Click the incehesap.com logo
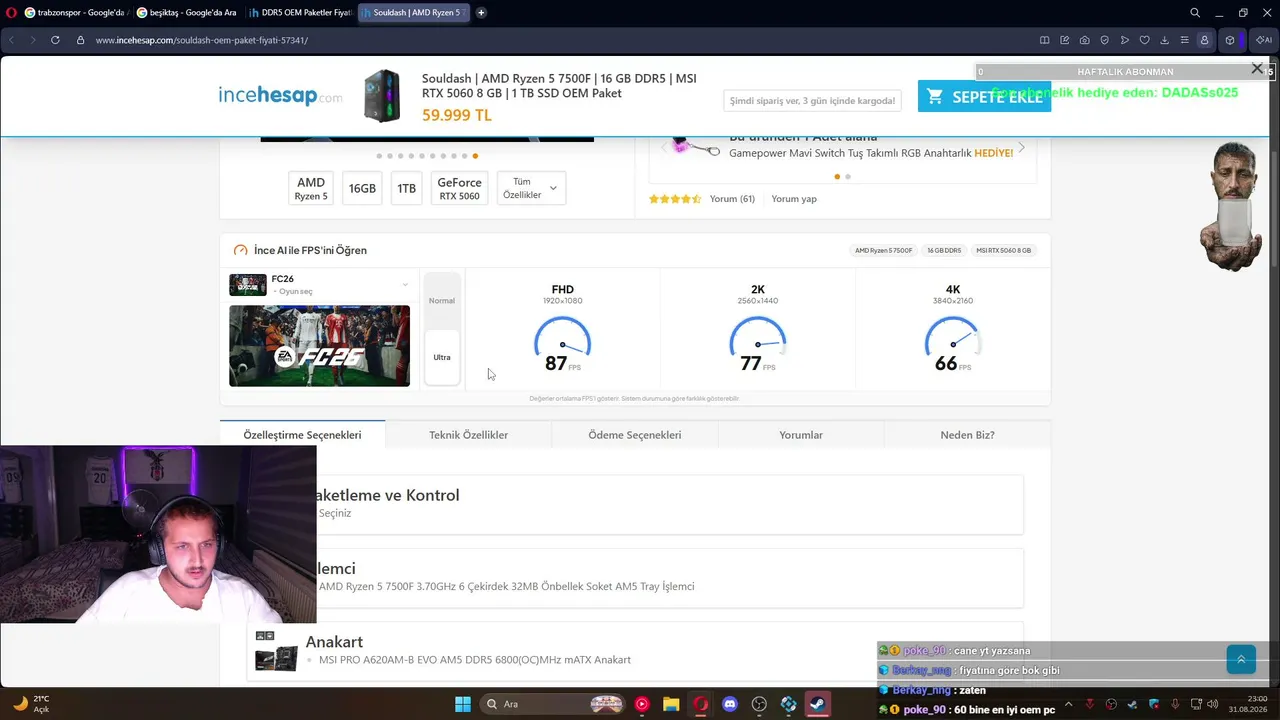 280,96
